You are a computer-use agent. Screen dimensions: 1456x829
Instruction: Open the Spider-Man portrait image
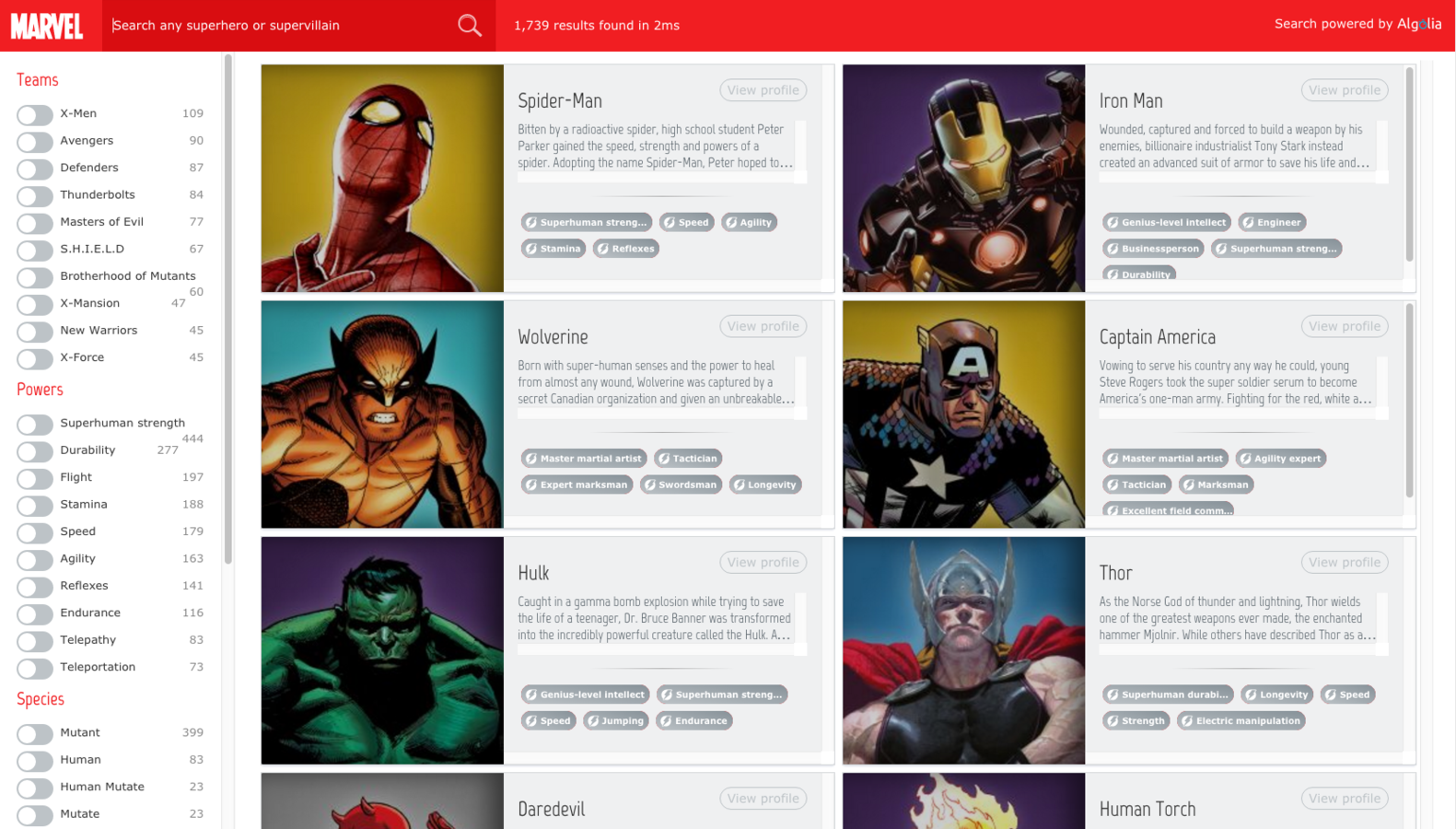382,178
